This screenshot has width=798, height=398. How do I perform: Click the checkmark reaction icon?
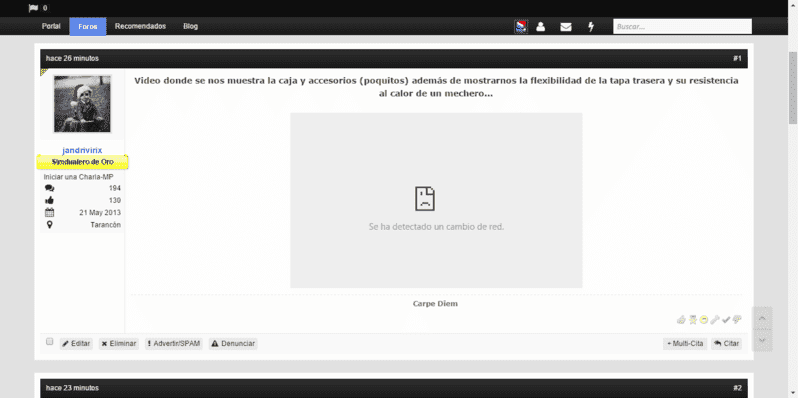(726, 320)
